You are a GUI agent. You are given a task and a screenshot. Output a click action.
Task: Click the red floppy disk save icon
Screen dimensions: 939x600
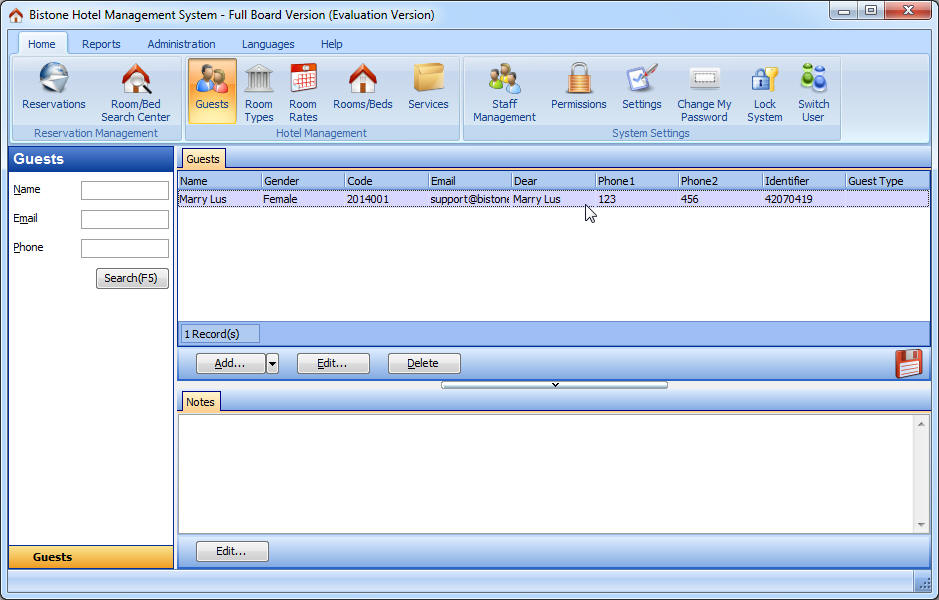[908, 364]
